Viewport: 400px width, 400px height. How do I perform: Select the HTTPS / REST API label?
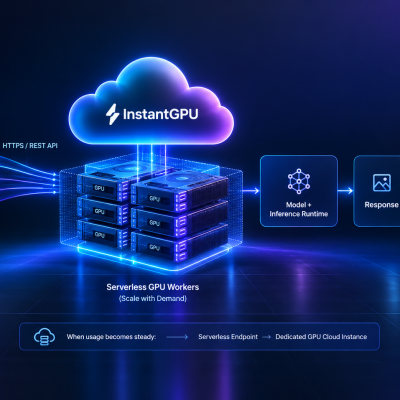[x=30, y=146]
